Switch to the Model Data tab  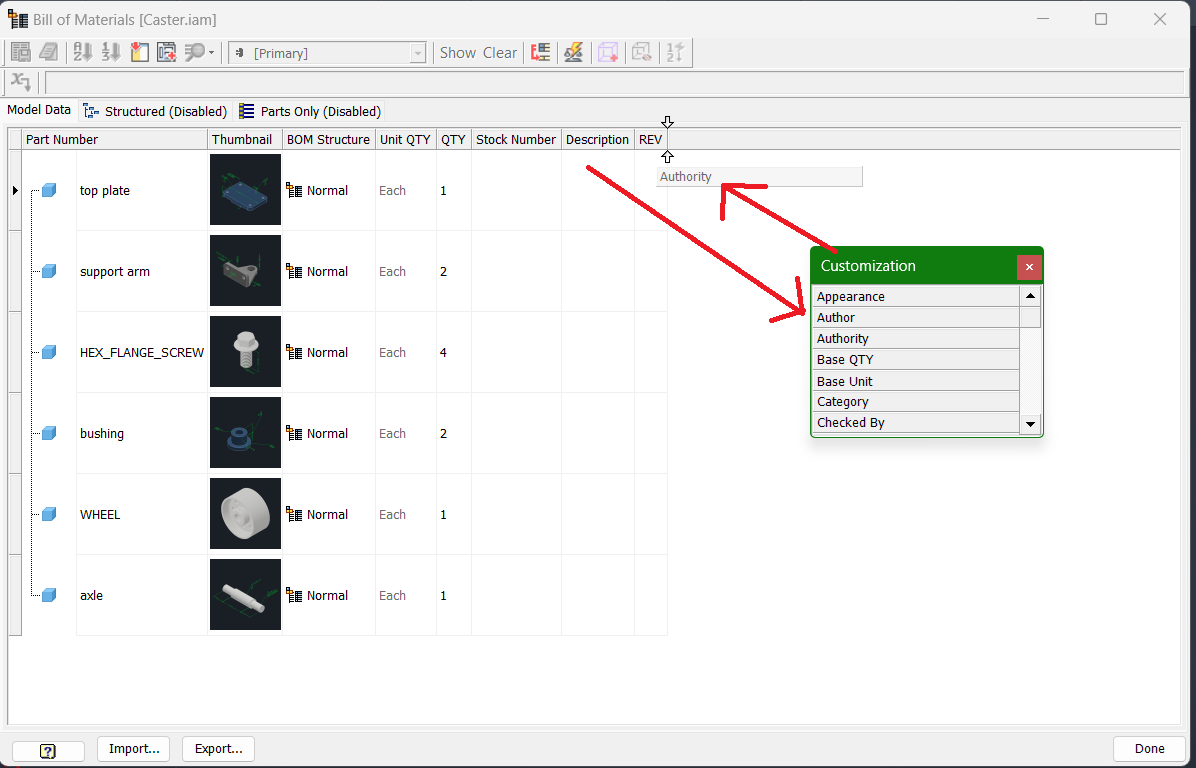point(39,110)
